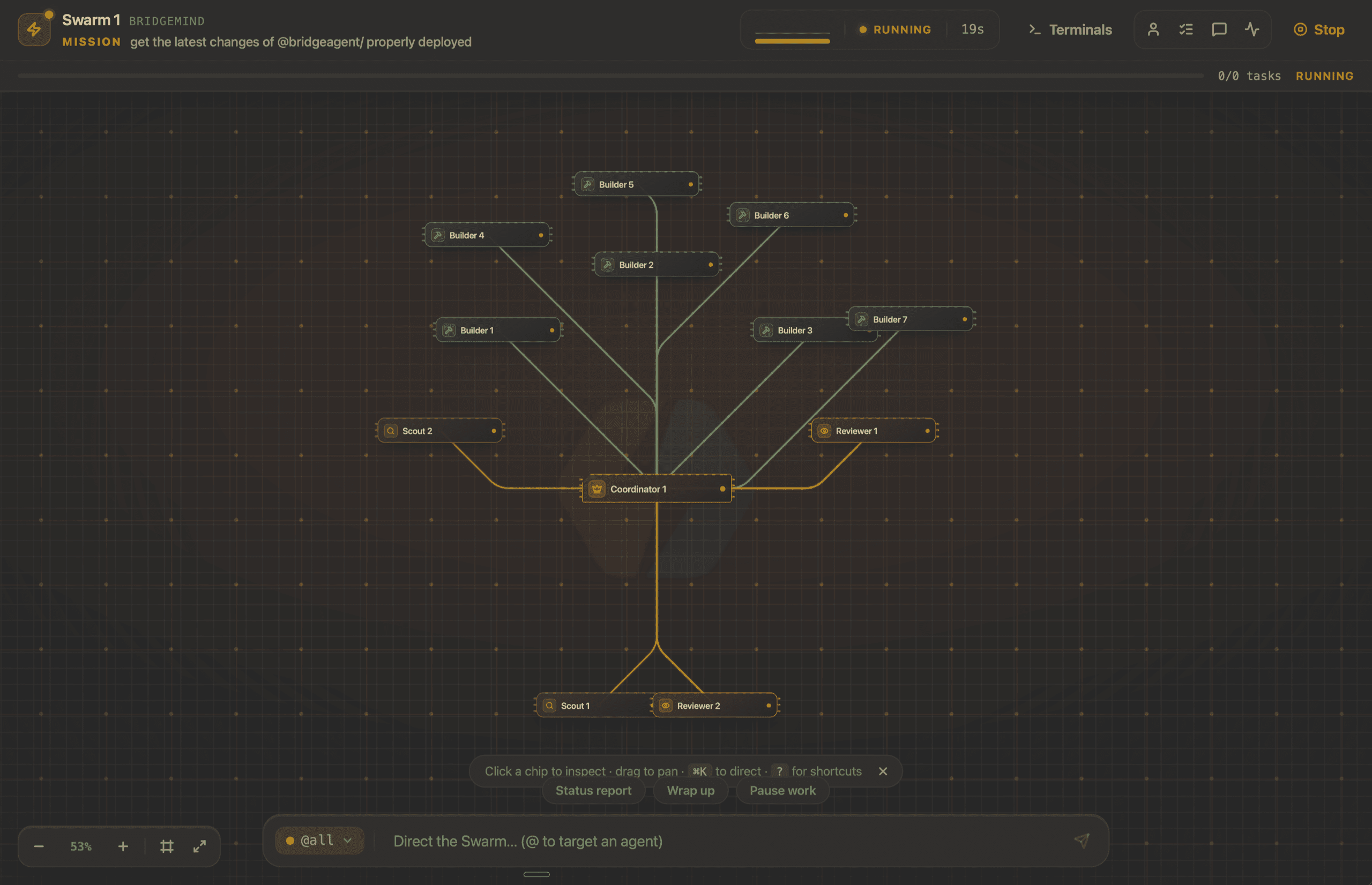Inspect the Builder 5 chip label
Viewport: 1372px width, 885px height.
(616, 184)
